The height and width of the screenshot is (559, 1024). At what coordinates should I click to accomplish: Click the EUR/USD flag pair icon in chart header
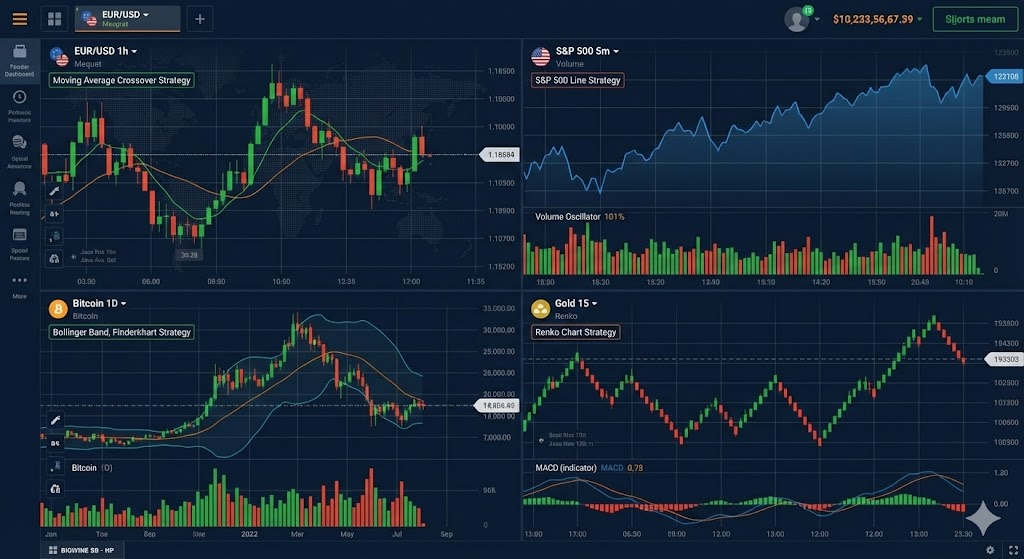pyautogui.click(x=59, y=57)
